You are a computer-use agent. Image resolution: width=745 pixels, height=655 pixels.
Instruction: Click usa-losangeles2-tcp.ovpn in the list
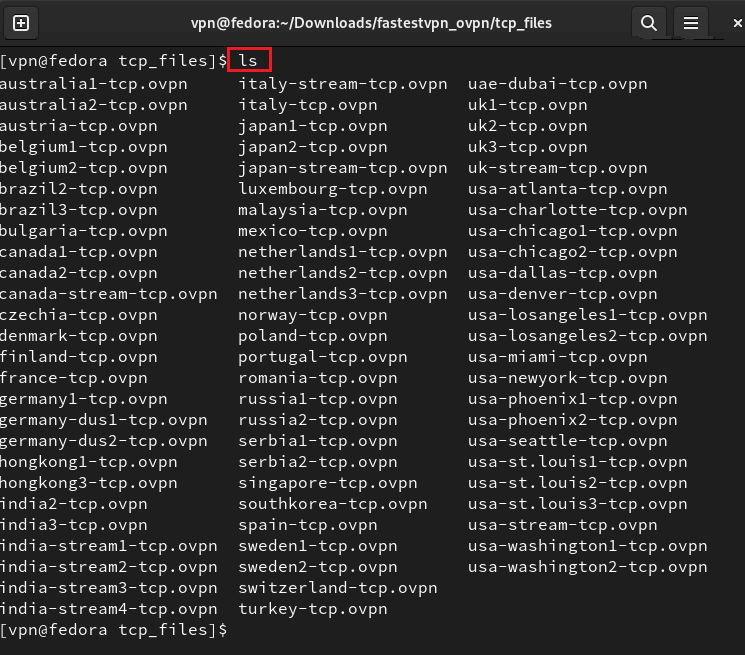click(587, 336)
